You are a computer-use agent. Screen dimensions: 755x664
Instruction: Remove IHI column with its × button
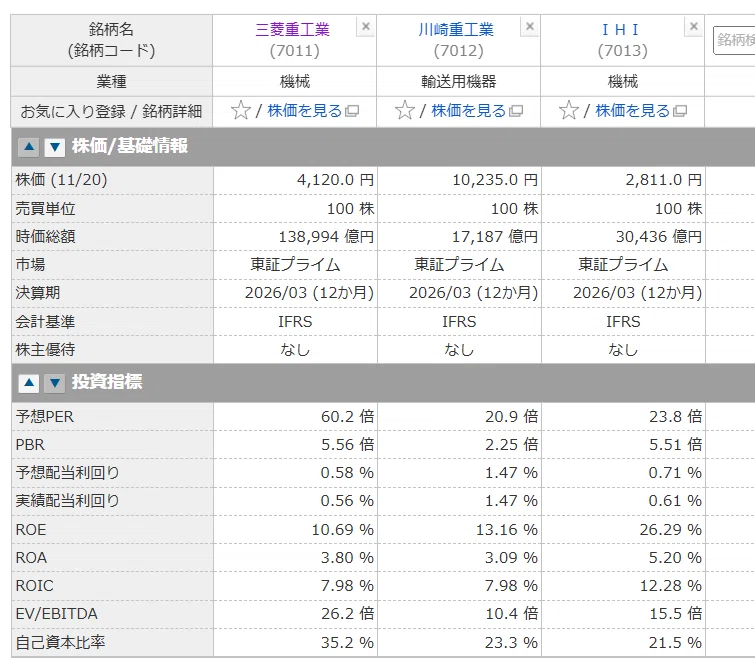click(x=694, y=26)
